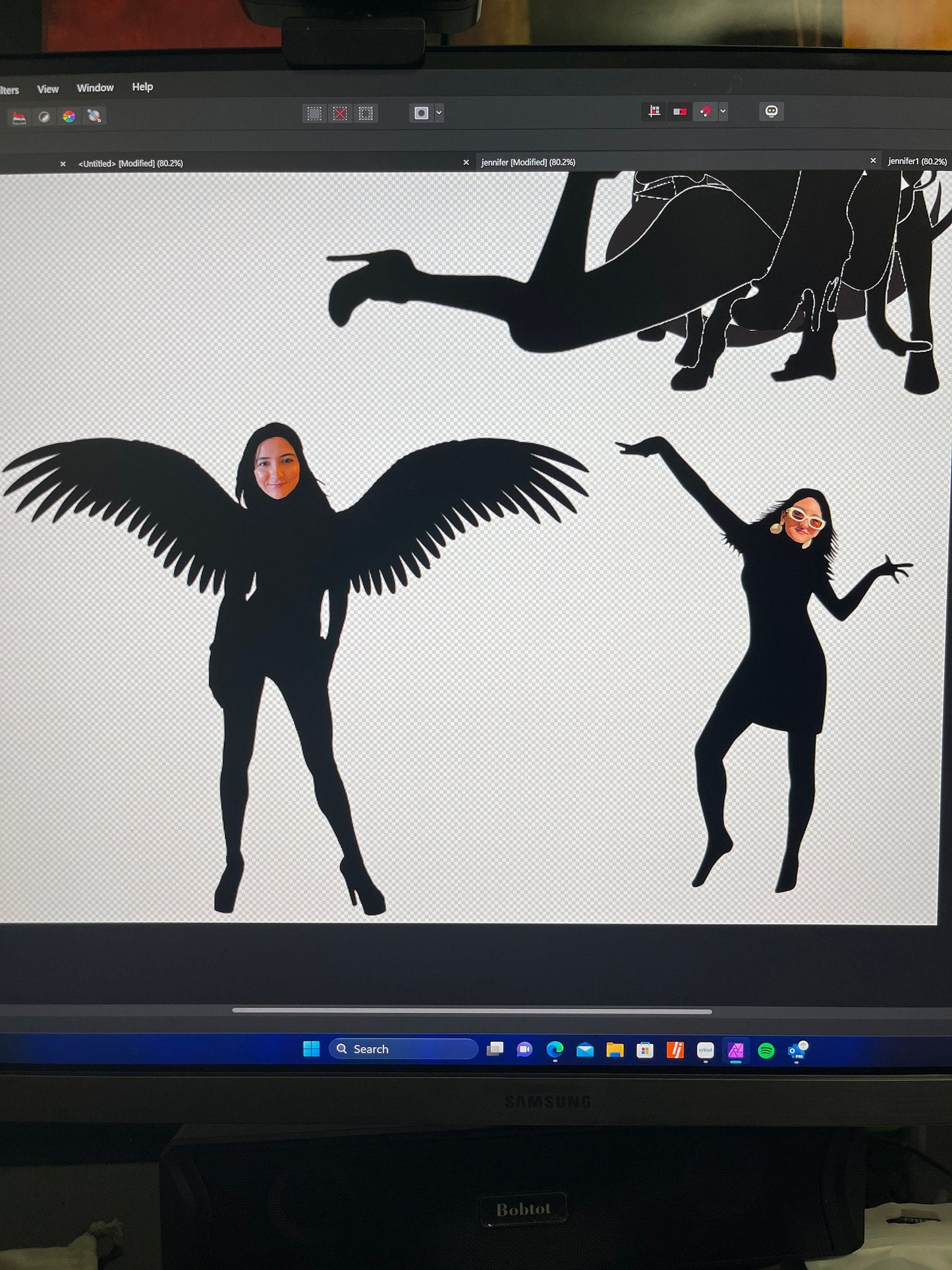952x1270 pixels.
Task: Toggle the Quick Mask button
Action: coord(421,113)
